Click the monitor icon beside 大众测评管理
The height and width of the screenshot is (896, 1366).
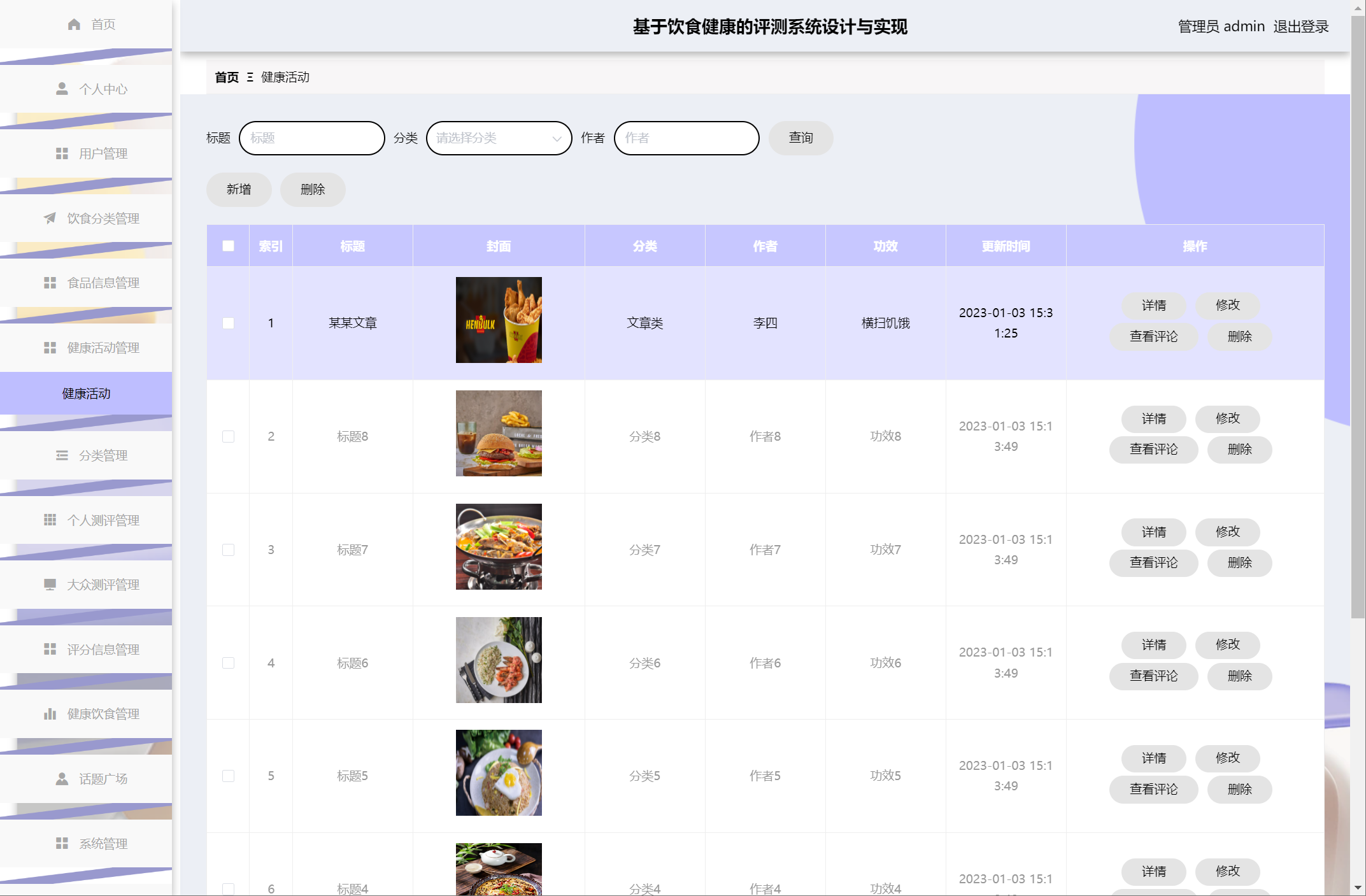pyautogui.click(x=50, y=585)
